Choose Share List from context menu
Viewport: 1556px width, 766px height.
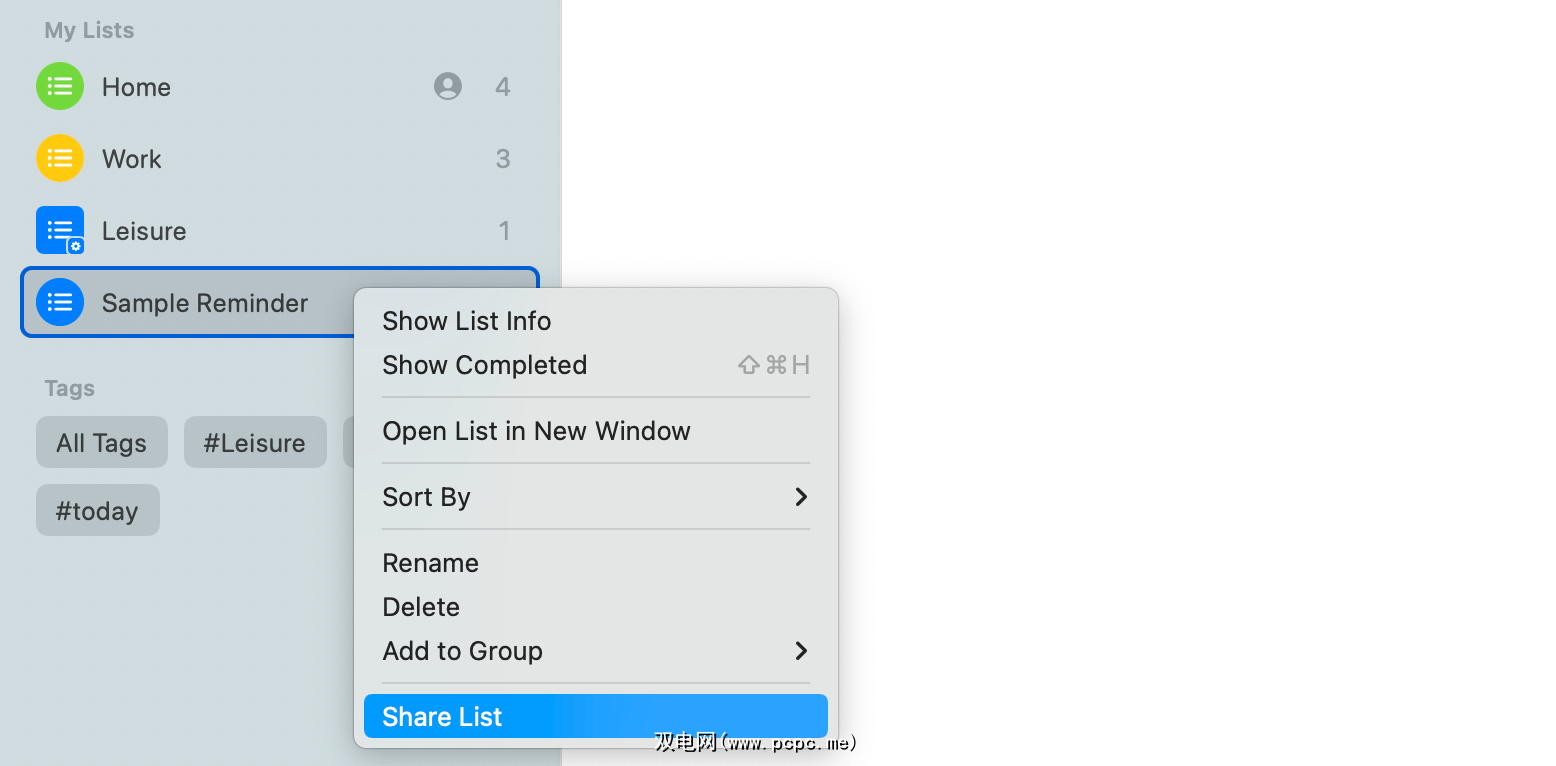[595, 717]
